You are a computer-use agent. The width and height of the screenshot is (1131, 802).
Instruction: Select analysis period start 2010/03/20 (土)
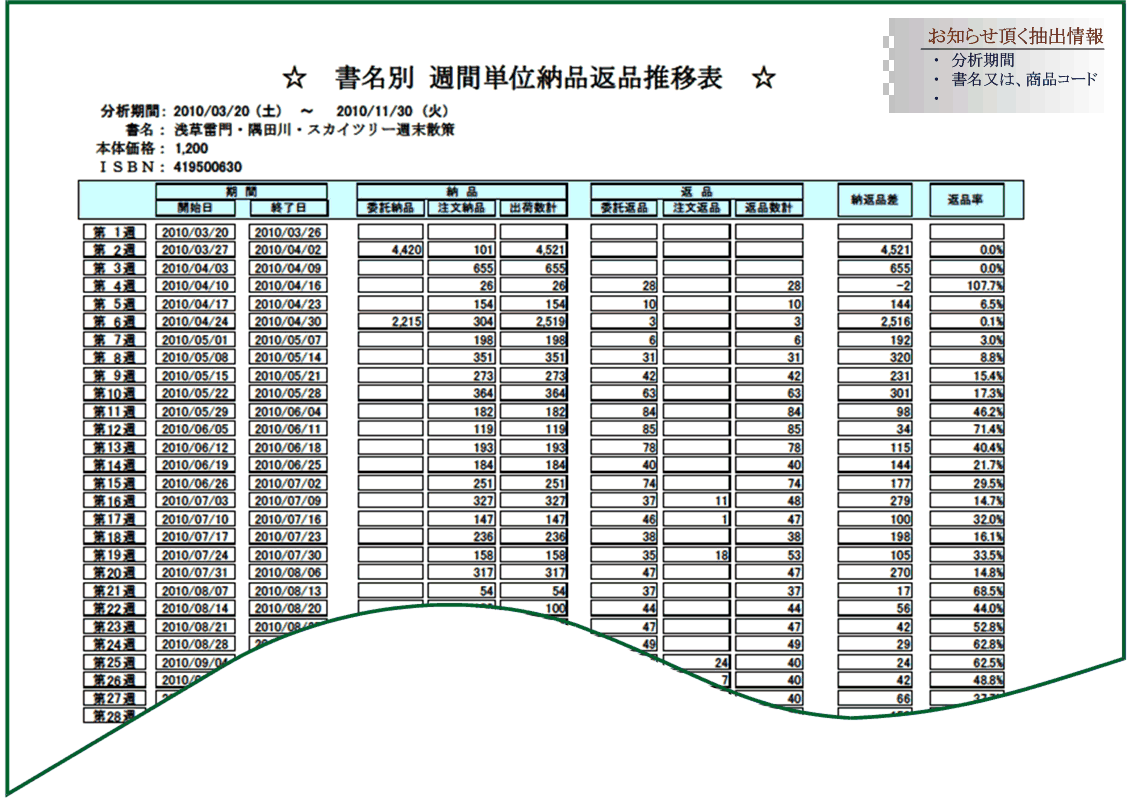tap(227, 111)
